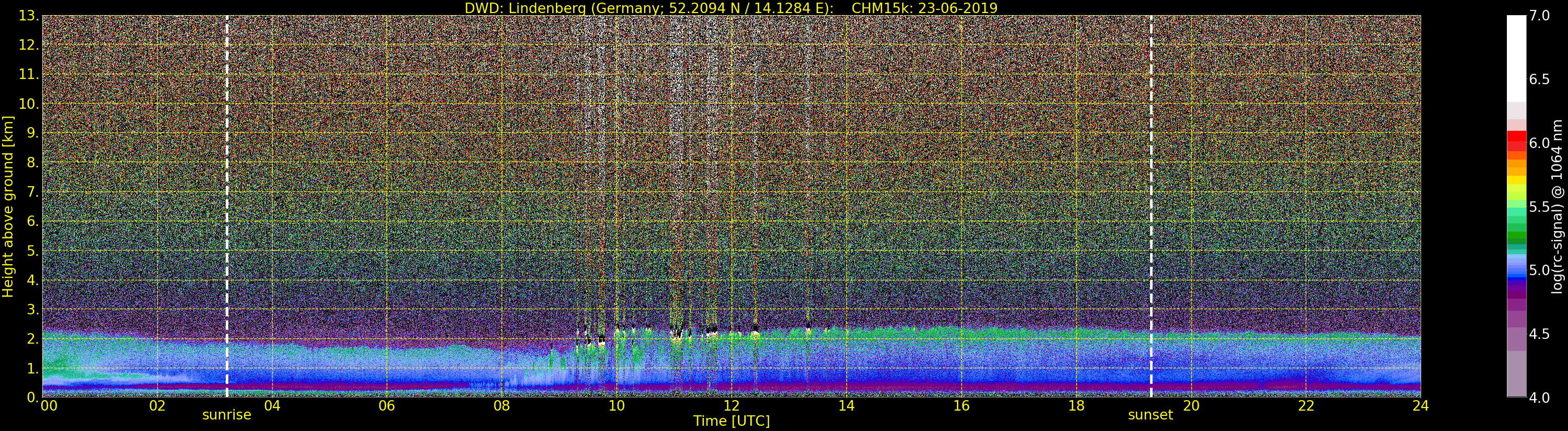This screenshot has height=431, width=1568.
Task: Click y-axis tick label '9.'
Action: pos(32,133)
